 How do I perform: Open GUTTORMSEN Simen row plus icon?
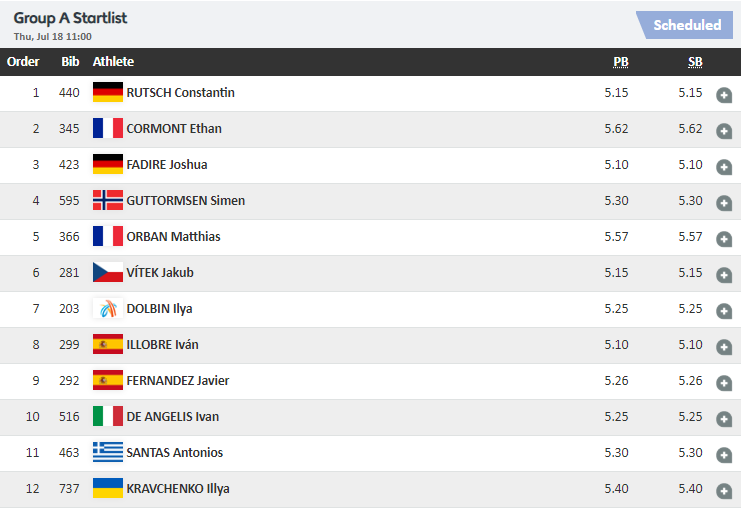pos(724,203)
